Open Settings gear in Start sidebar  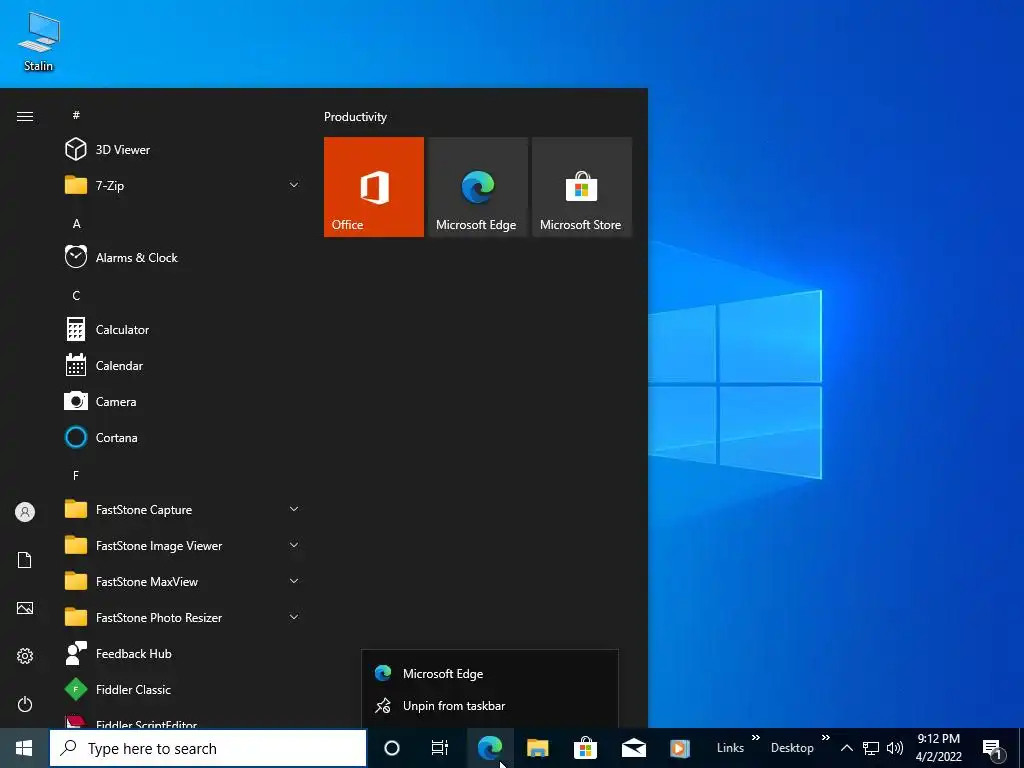25,656
